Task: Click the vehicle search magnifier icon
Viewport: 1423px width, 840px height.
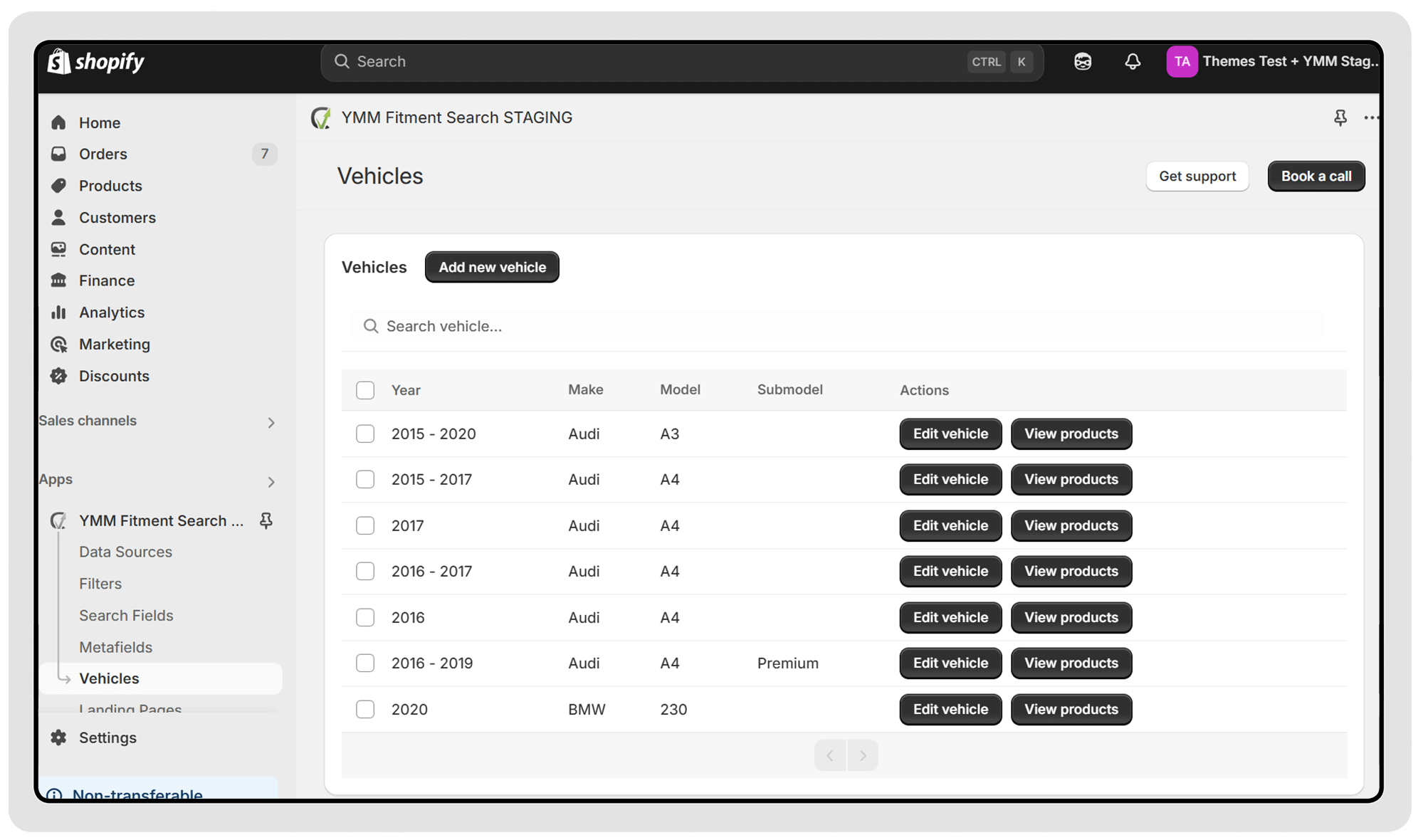Action: (x=370, y=326)
